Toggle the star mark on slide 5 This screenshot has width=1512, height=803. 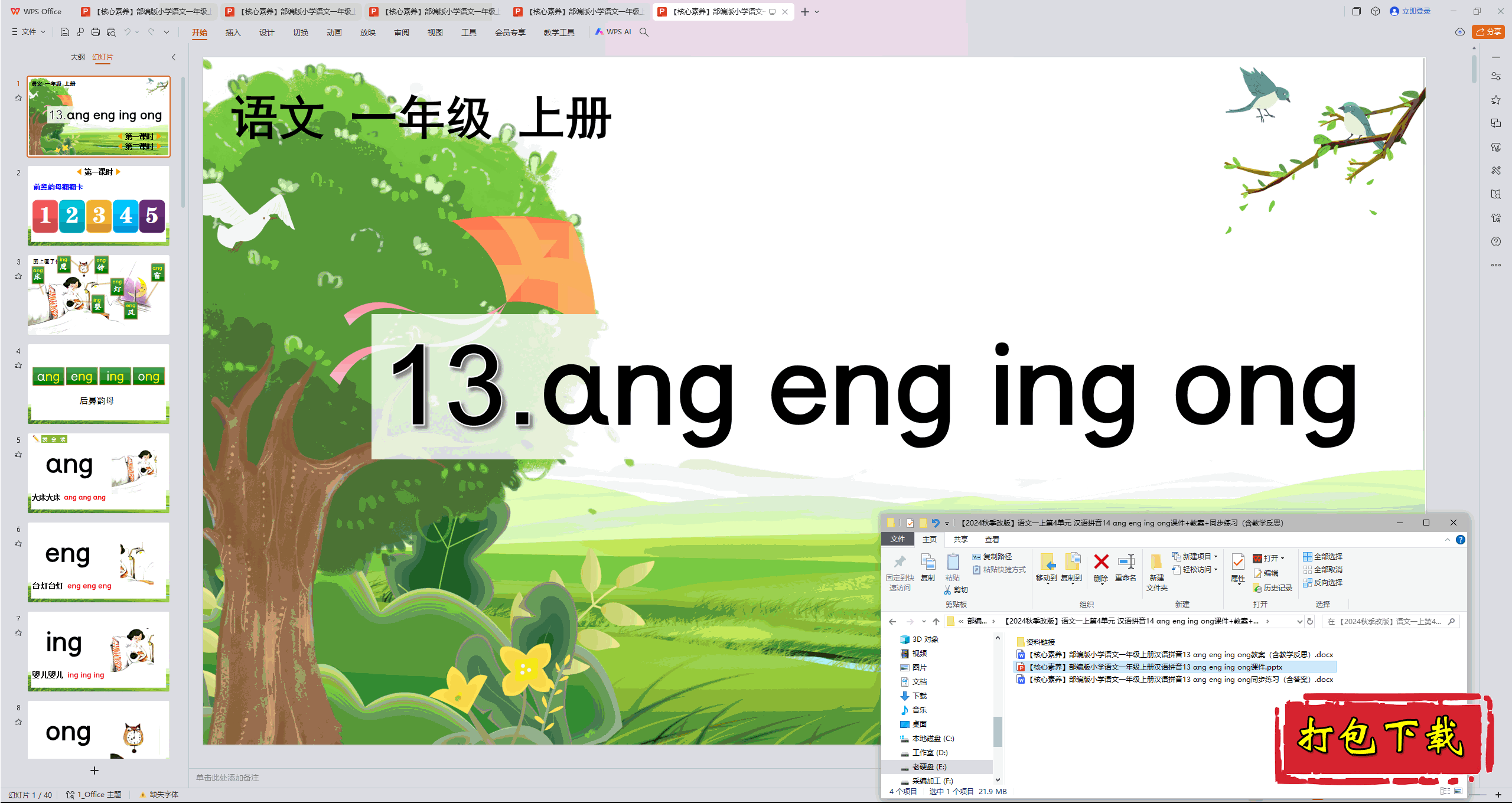18,455
